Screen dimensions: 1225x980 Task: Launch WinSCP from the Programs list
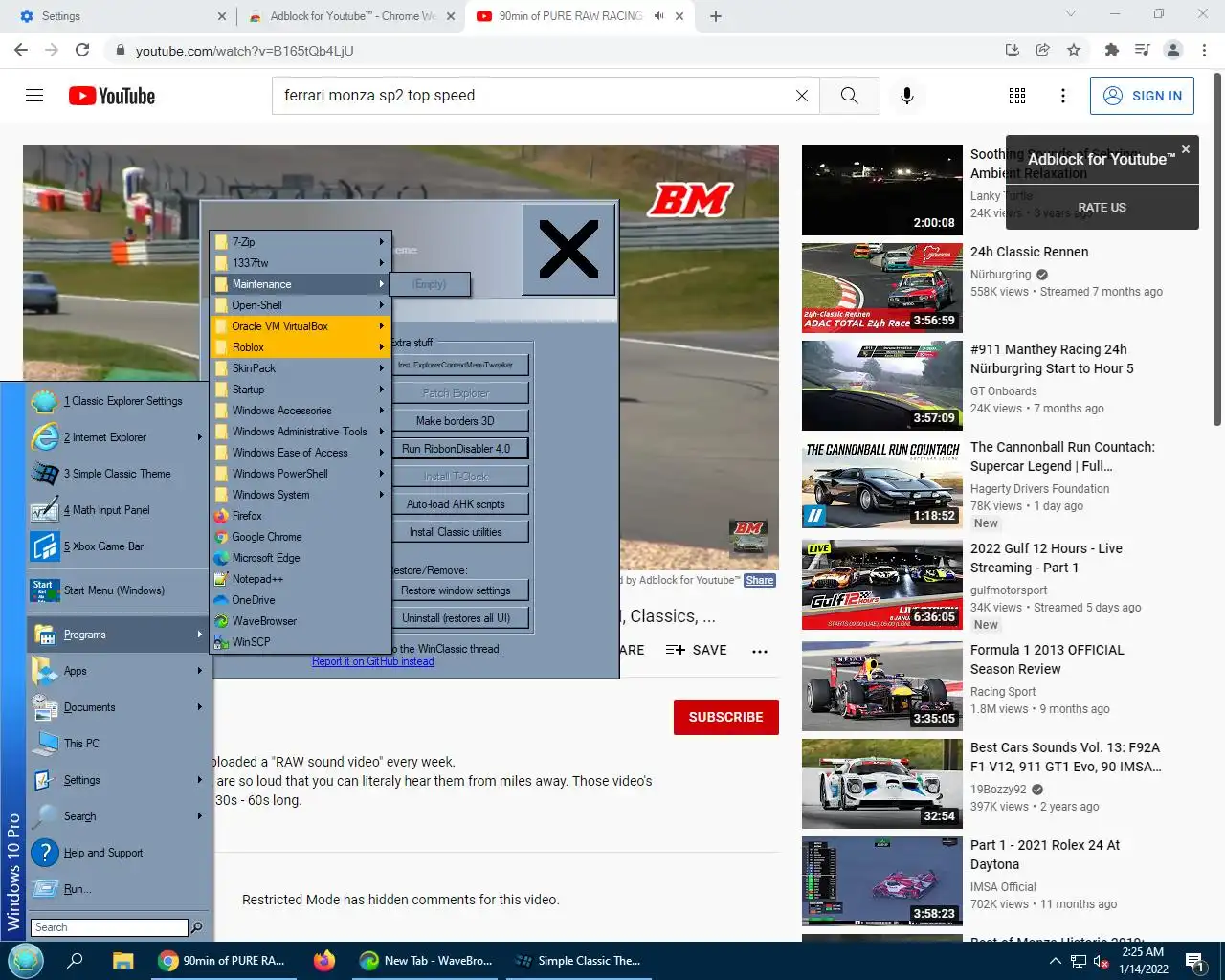pyautogui.click(x=300, y=642)
